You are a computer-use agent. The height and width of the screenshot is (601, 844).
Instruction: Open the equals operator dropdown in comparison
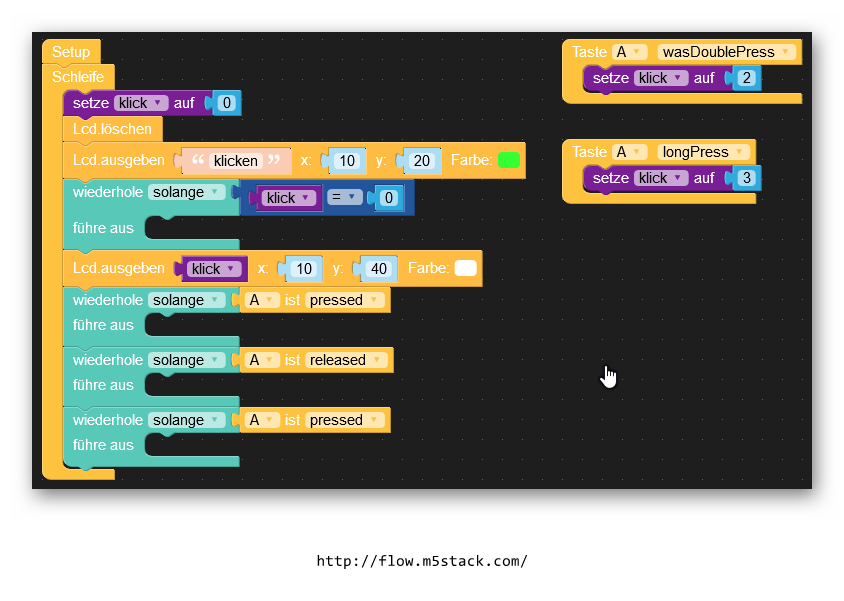click(x=345, y=197)
